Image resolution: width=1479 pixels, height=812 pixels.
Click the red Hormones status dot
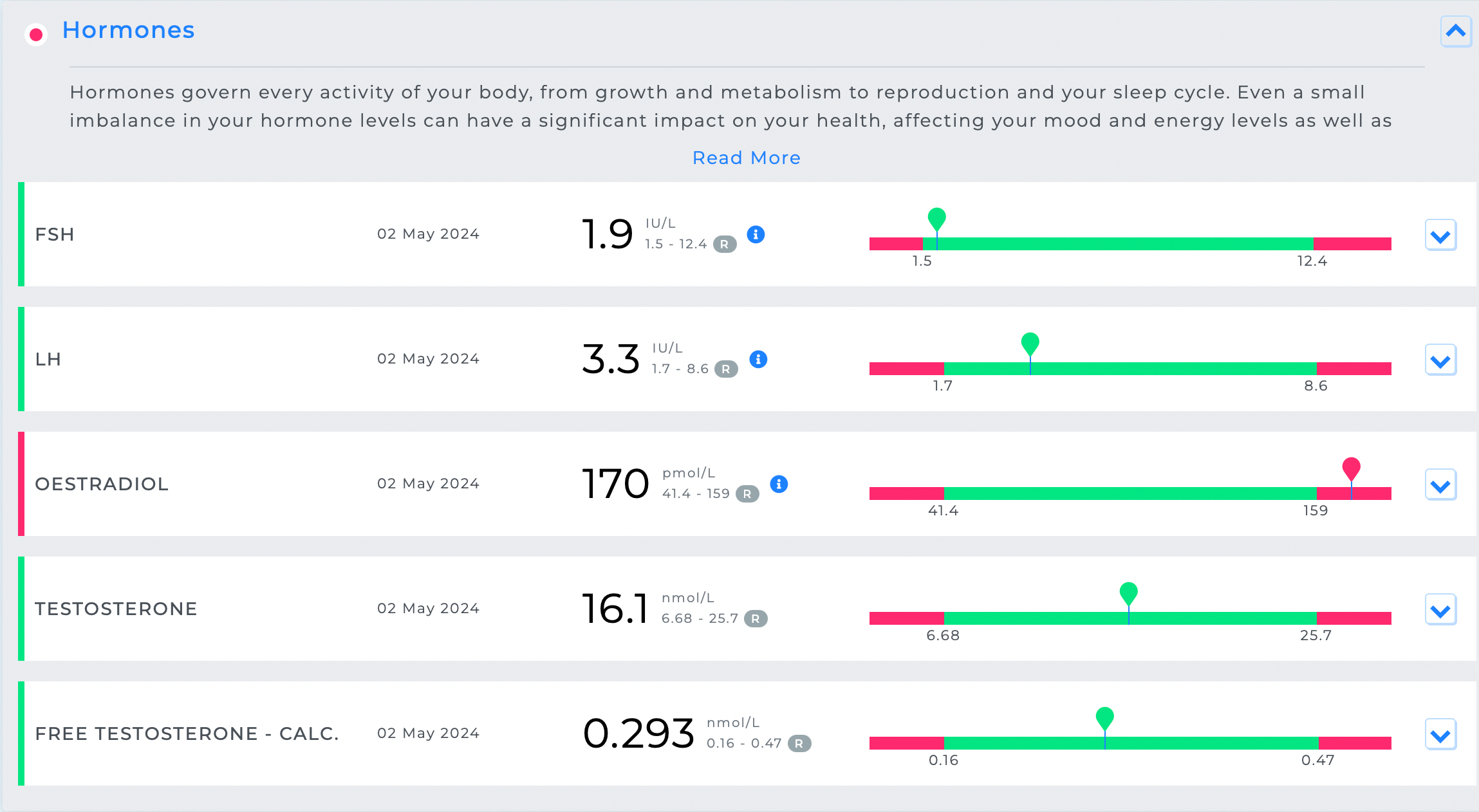pyautogui.click(x=36, y=34)
